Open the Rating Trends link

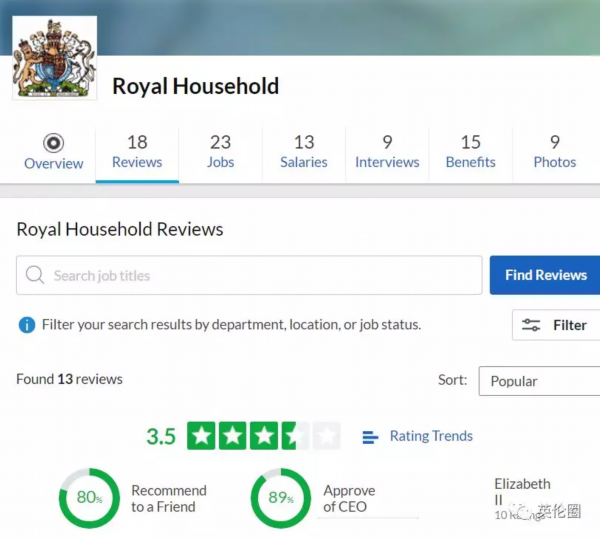pos(431,436)
